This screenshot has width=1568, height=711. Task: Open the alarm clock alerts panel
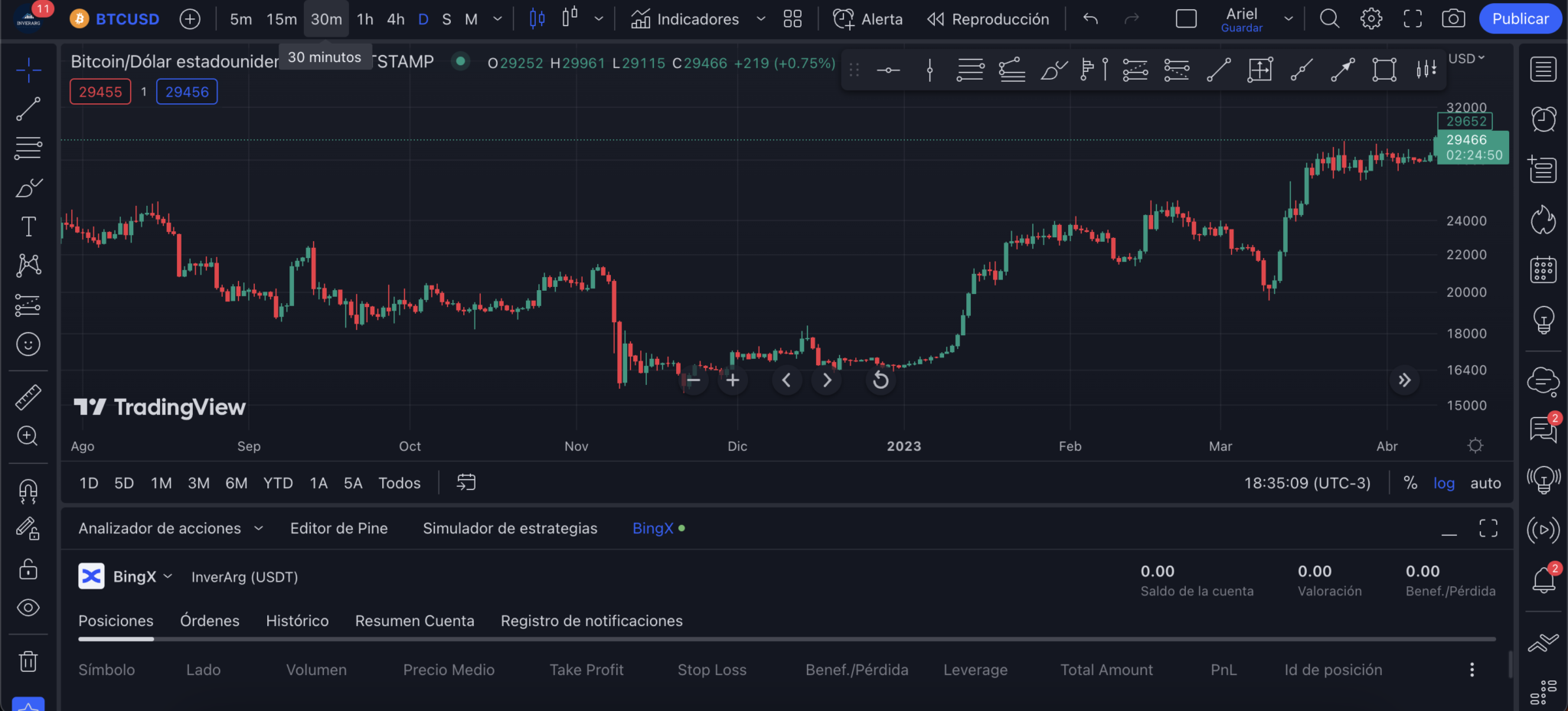pyautogui.click(x=1543, y=119)
